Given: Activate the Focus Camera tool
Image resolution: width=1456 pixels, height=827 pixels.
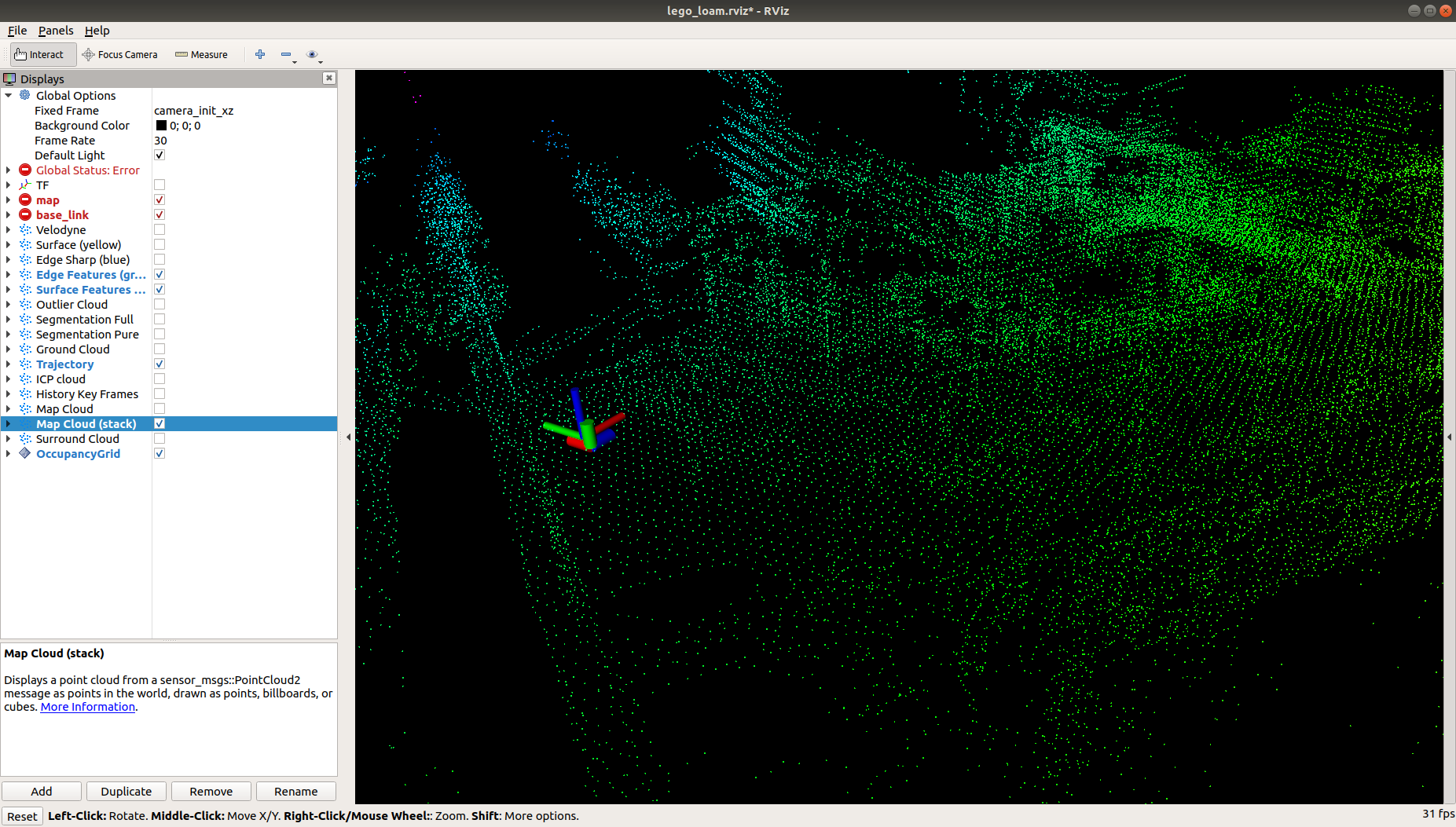Looking at the screenshot, I should point(120,54).
